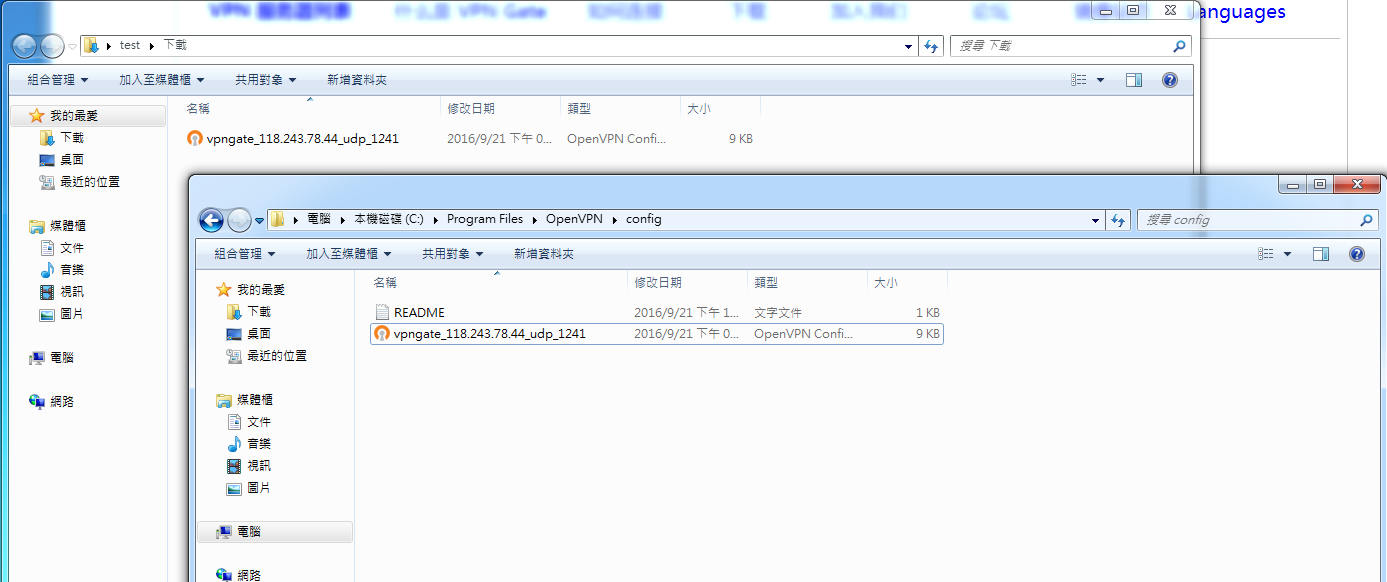This screenshot has height=582, width=1387.
Task: Open help in the 下載 window
Action: pos(1169,80)
